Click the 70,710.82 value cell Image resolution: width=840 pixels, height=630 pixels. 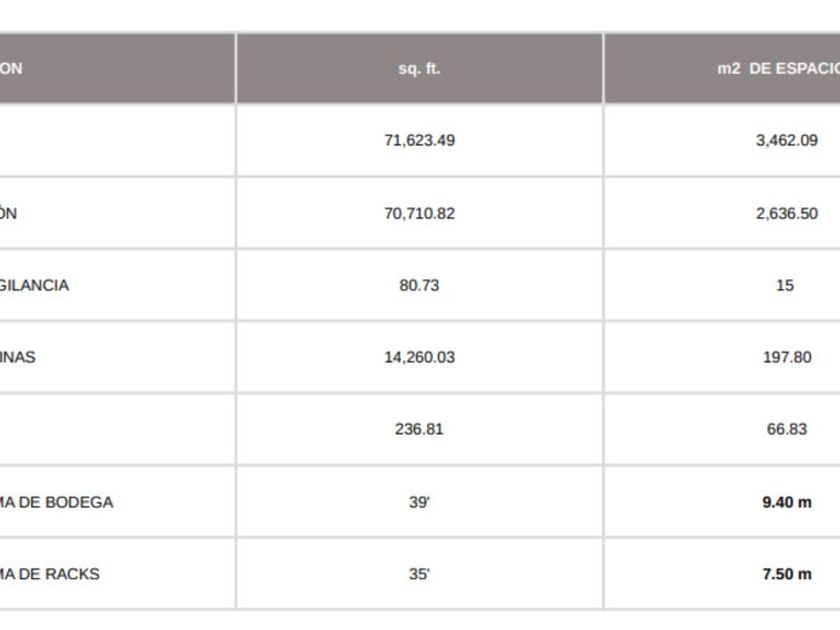coord(419,213)
